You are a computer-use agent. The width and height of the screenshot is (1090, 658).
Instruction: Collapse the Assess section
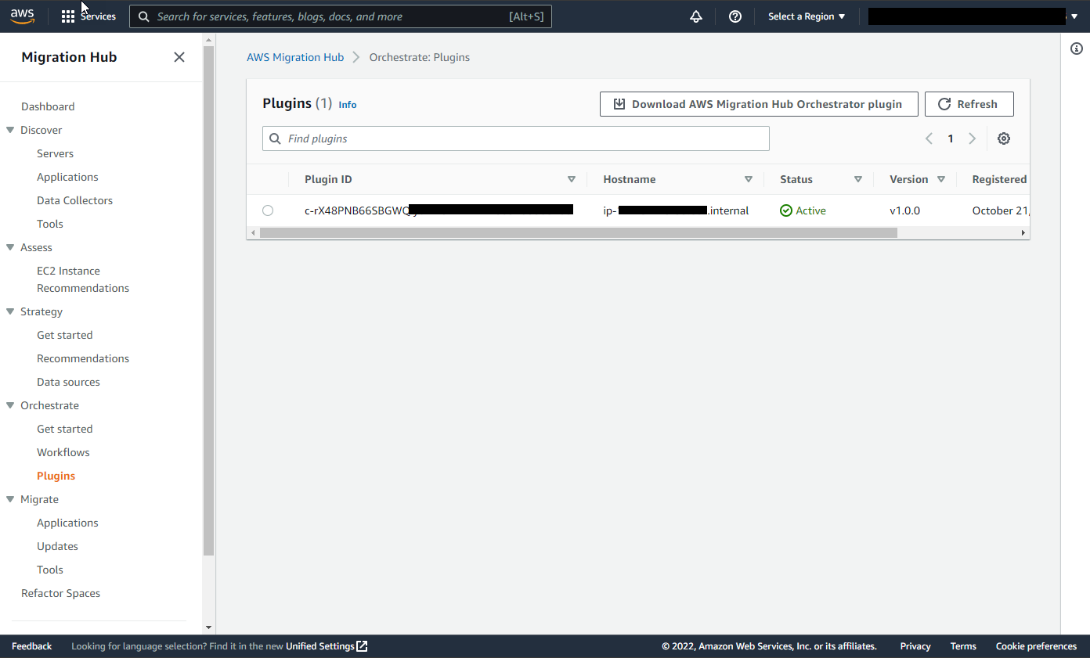pos(10,247)
